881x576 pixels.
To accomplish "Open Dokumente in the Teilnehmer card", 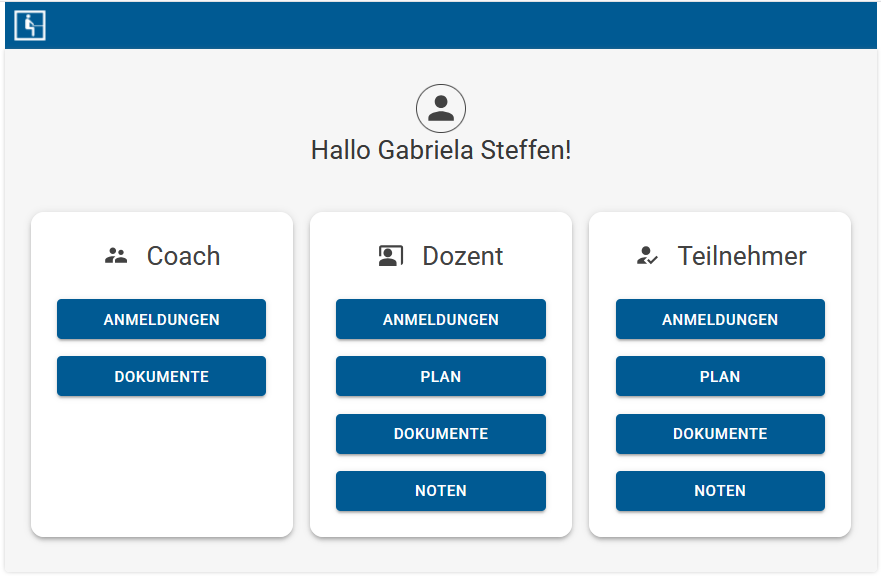I will click(x=720, y=434).
